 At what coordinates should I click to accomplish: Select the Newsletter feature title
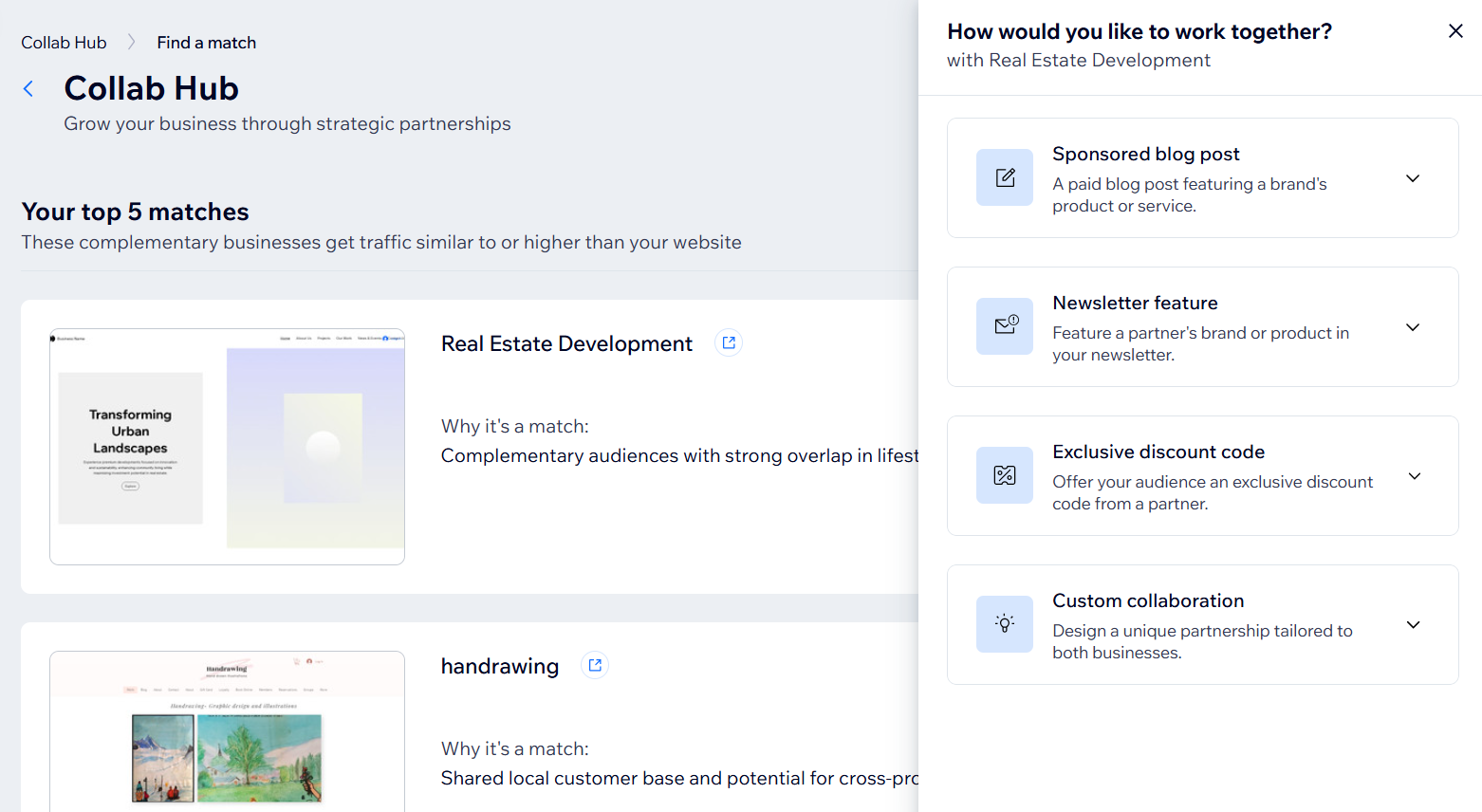pyautogui.click(x=1135, y=303)
